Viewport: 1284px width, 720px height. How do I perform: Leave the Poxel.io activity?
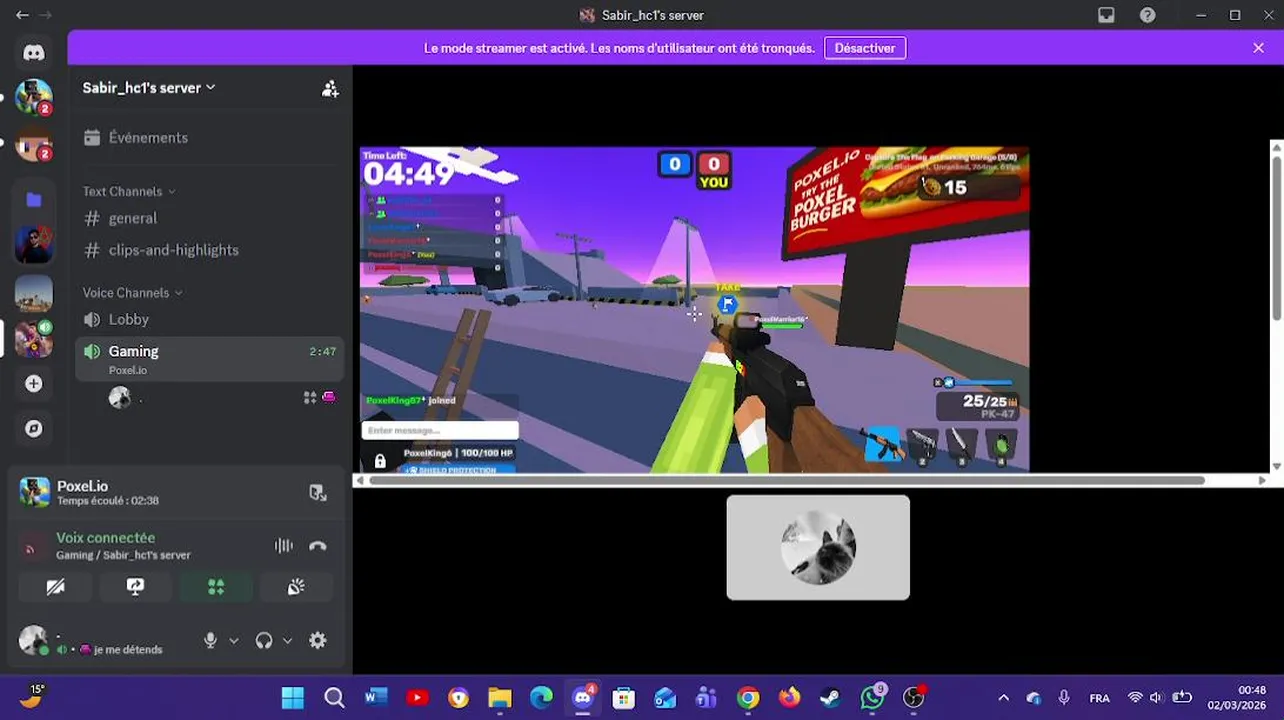pos(317,492)
